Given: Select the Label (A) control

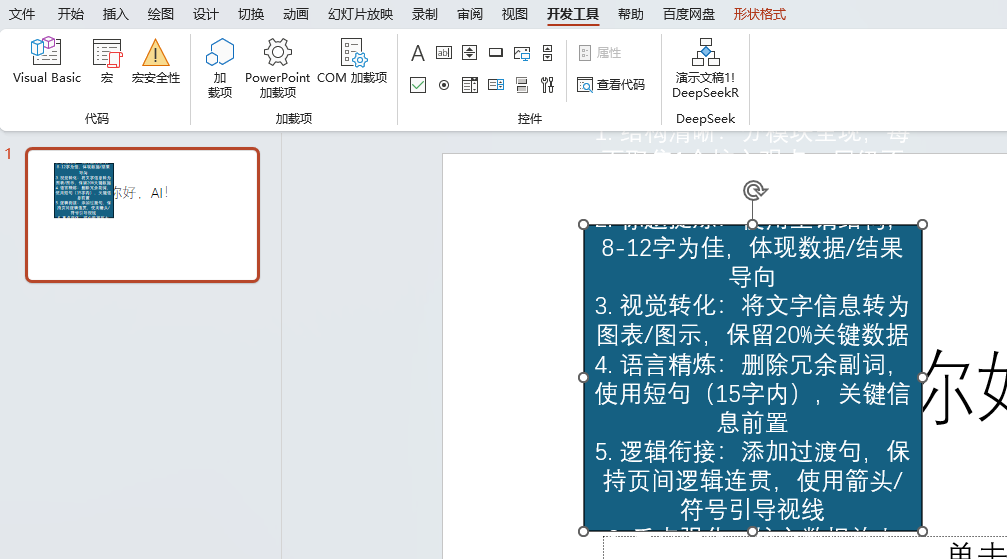Looking at the screenshot, I should tap(417, 53).
